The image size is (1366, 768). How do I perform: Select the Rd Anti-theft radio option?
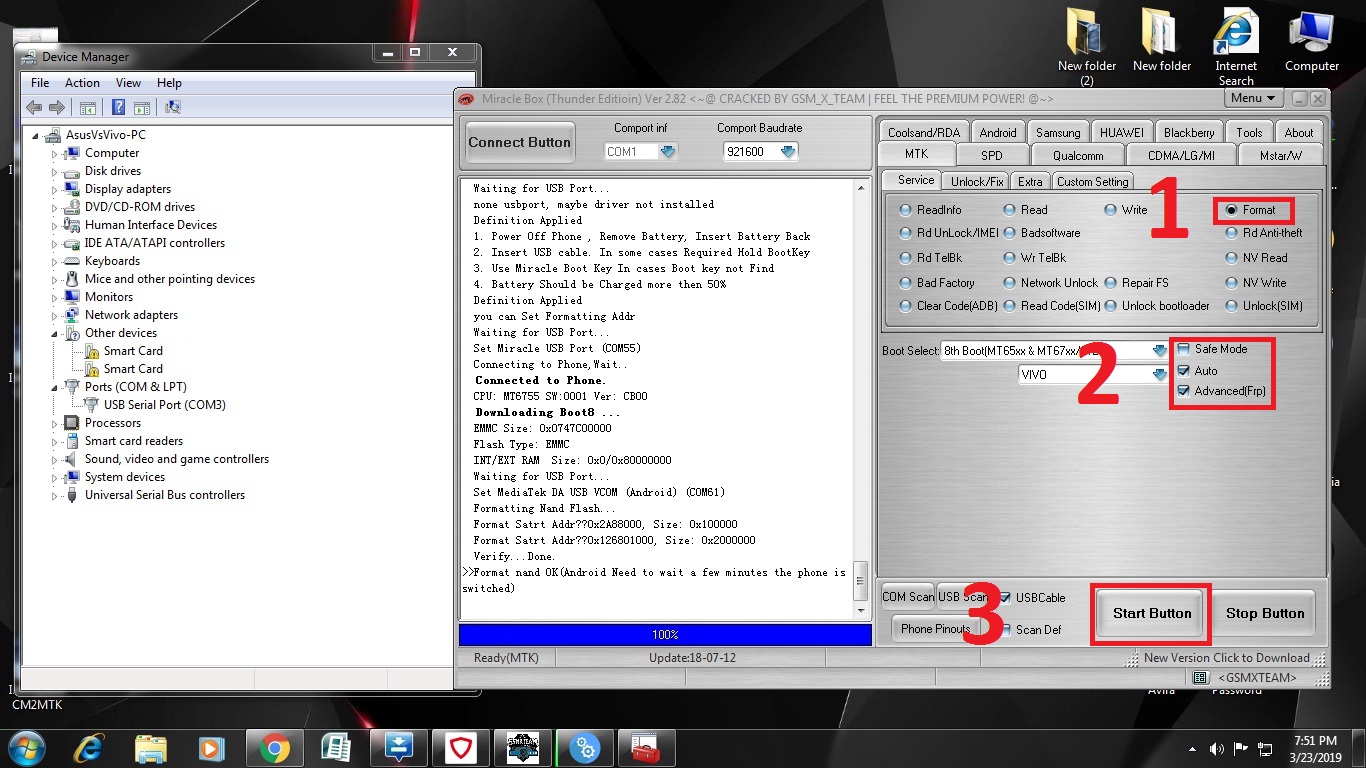[1264, 233]
